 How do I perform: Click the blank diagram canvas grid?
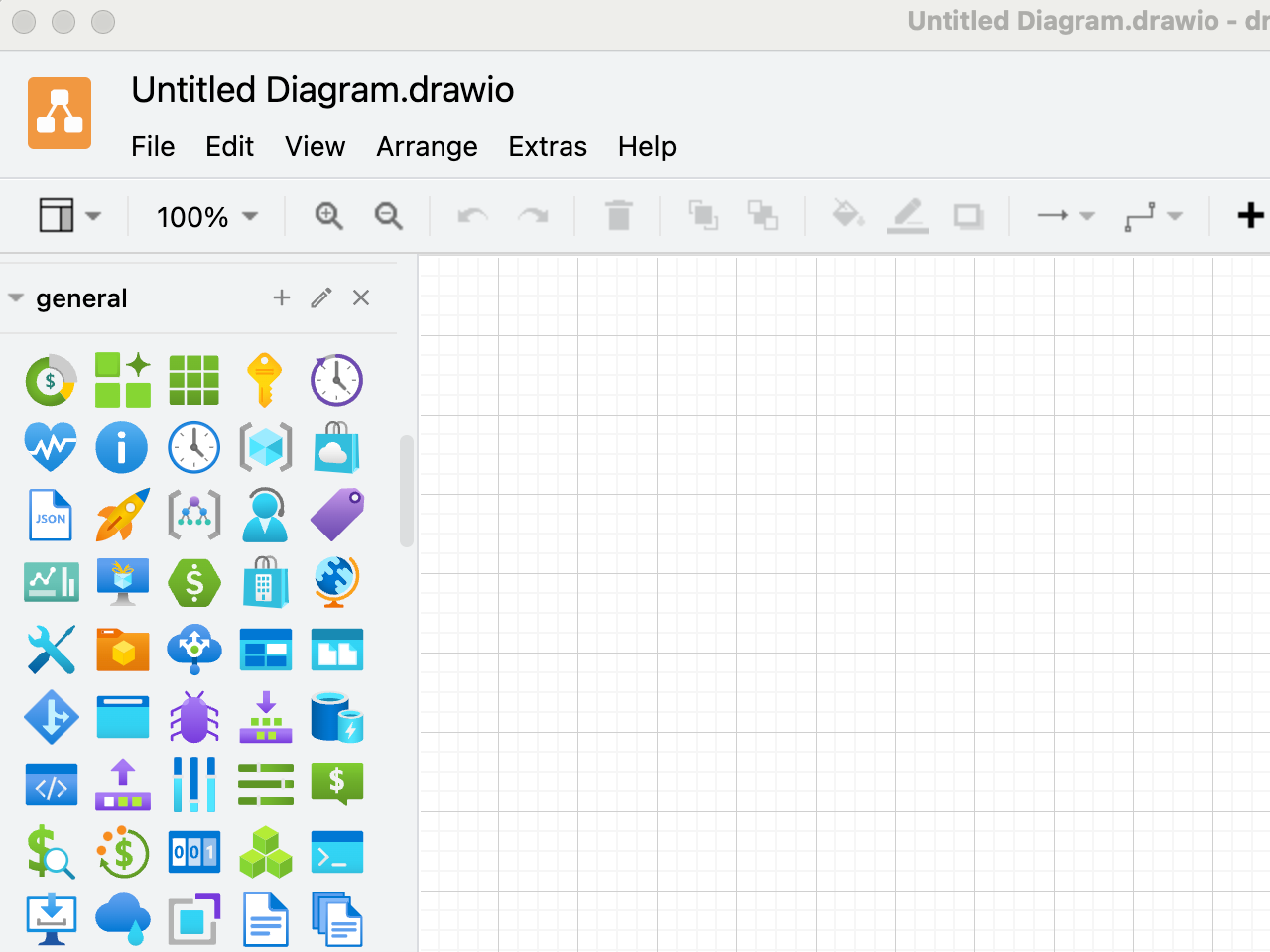[843, 603]
